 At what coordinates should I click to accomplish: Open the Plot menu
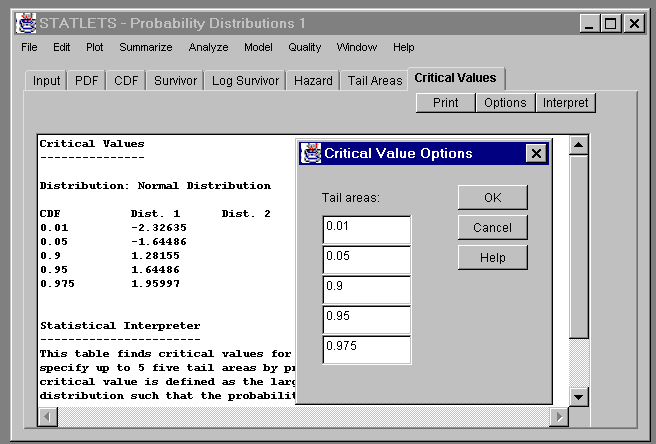pos(95,47)
